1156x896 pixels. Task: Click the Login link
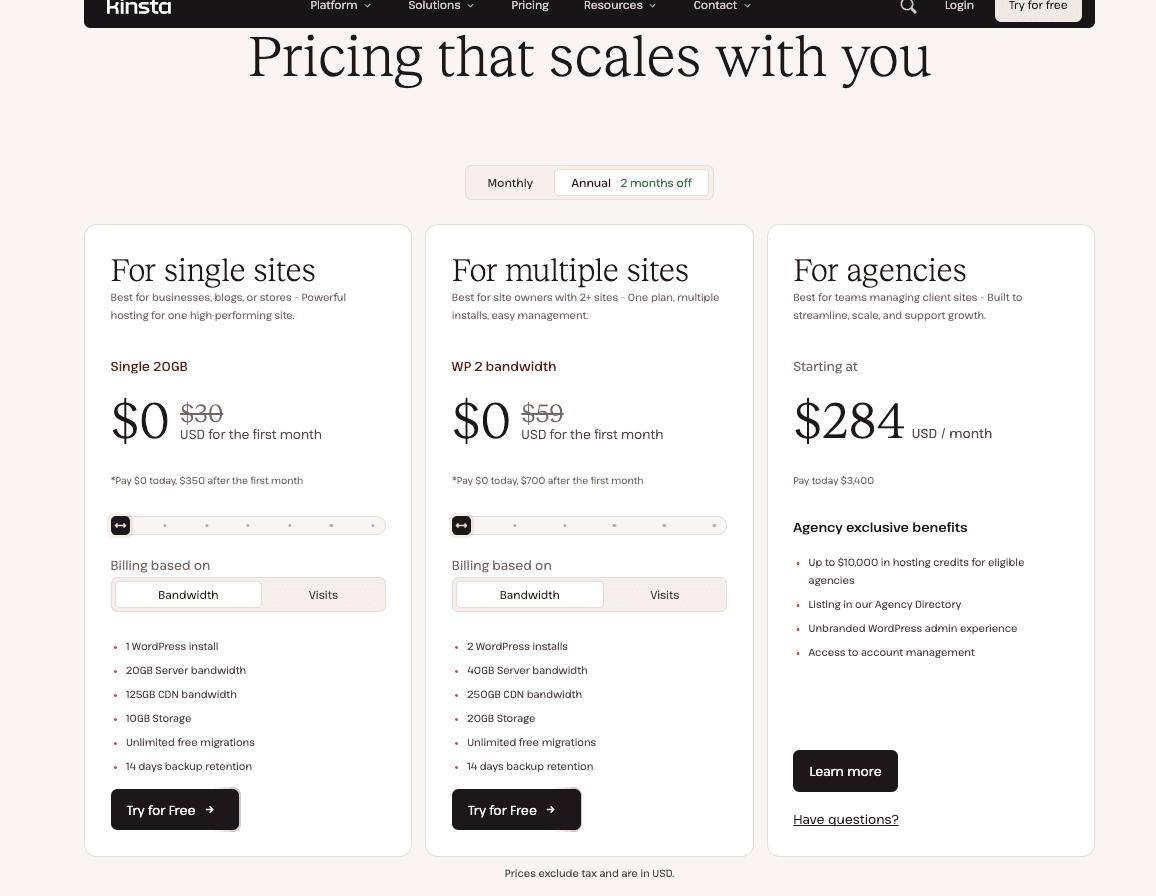(959, 6)
